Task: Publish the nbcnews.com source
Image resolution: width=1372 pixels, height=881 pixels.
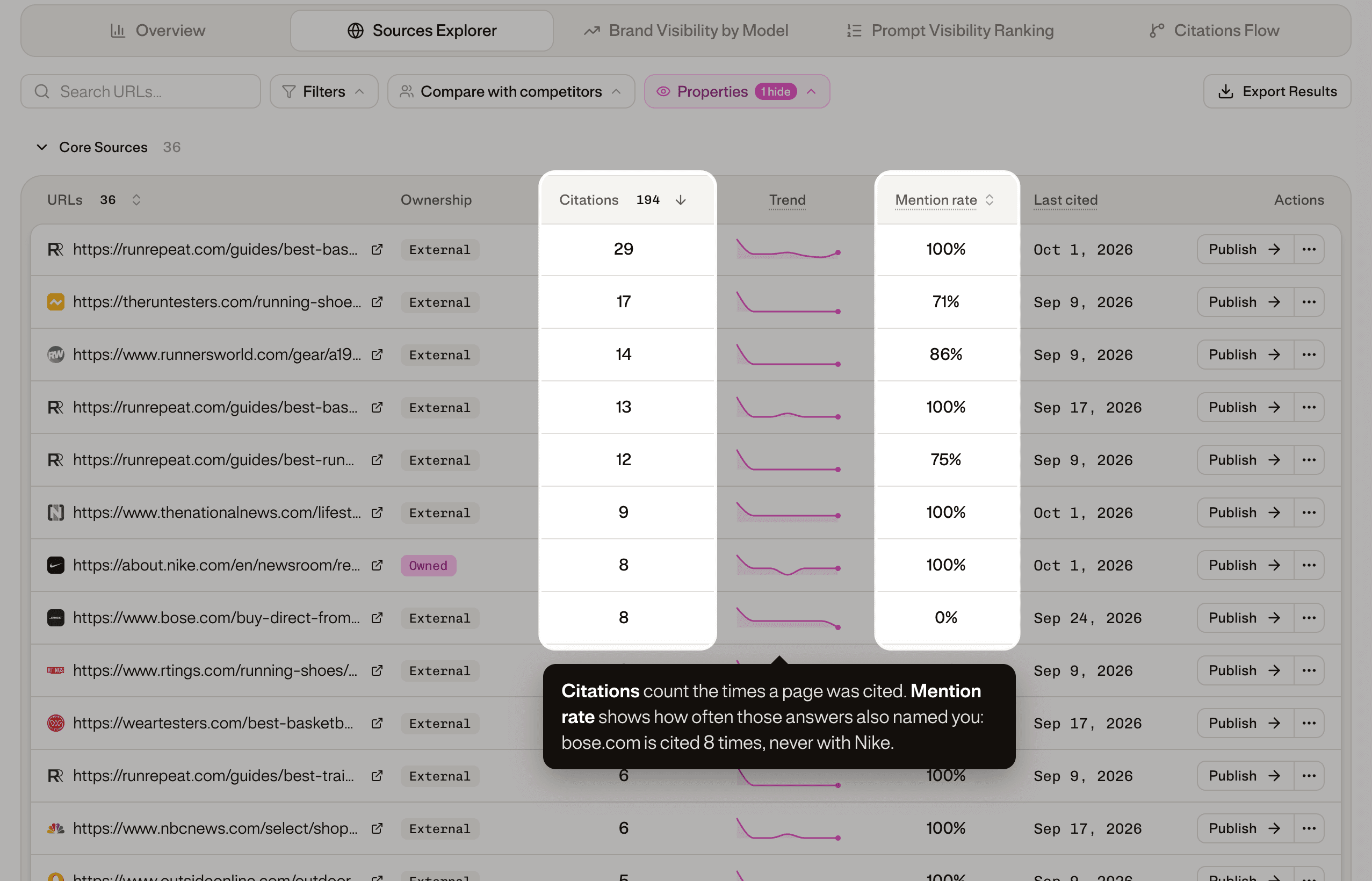Action: [x=1245, y=828]
